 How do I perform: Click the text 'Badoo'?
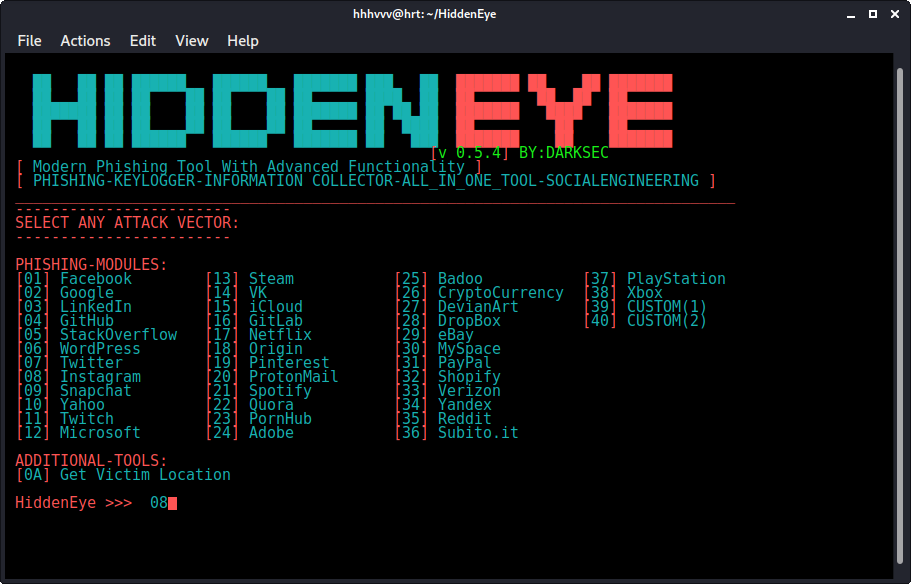tap(460, 279)
